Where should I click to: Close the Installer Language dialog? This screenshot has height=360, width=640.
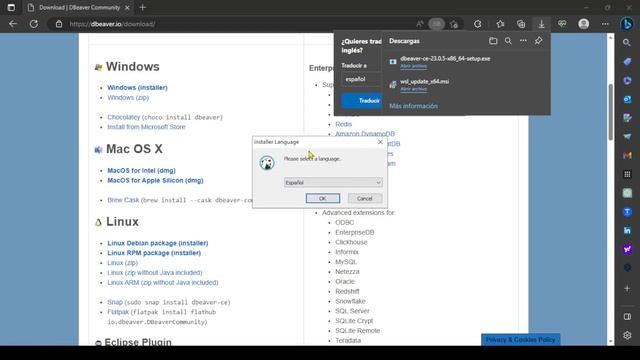[380, 142]
